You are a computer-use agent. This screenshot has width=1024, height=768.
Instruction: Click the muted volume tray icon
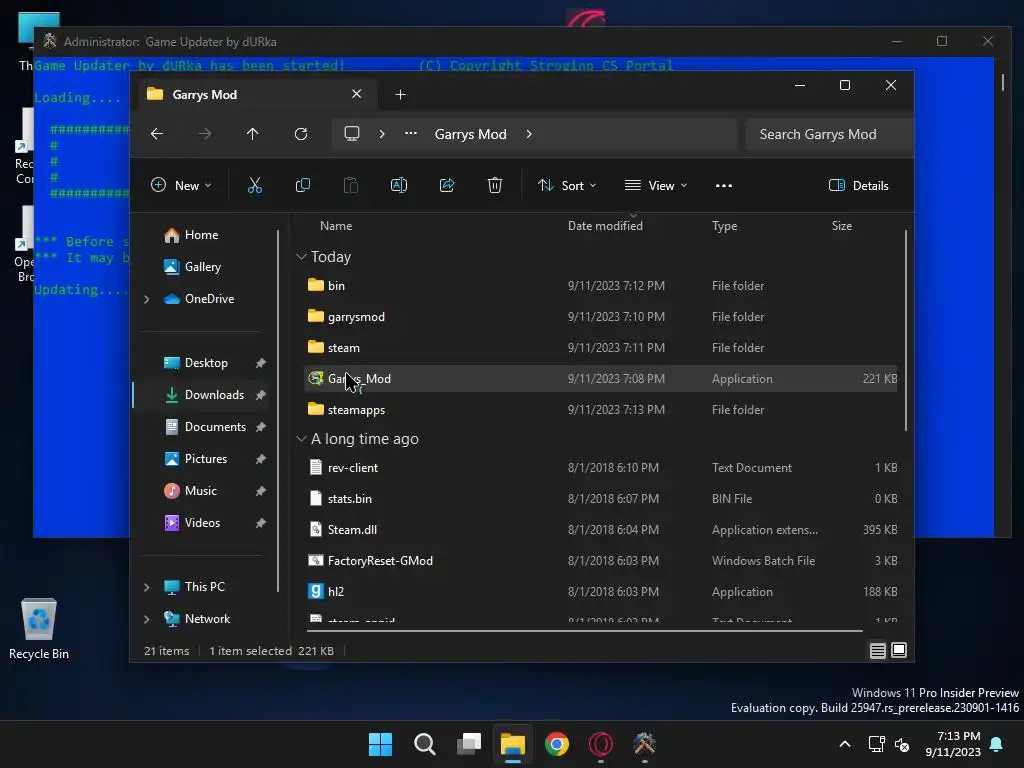click(903, 744)
